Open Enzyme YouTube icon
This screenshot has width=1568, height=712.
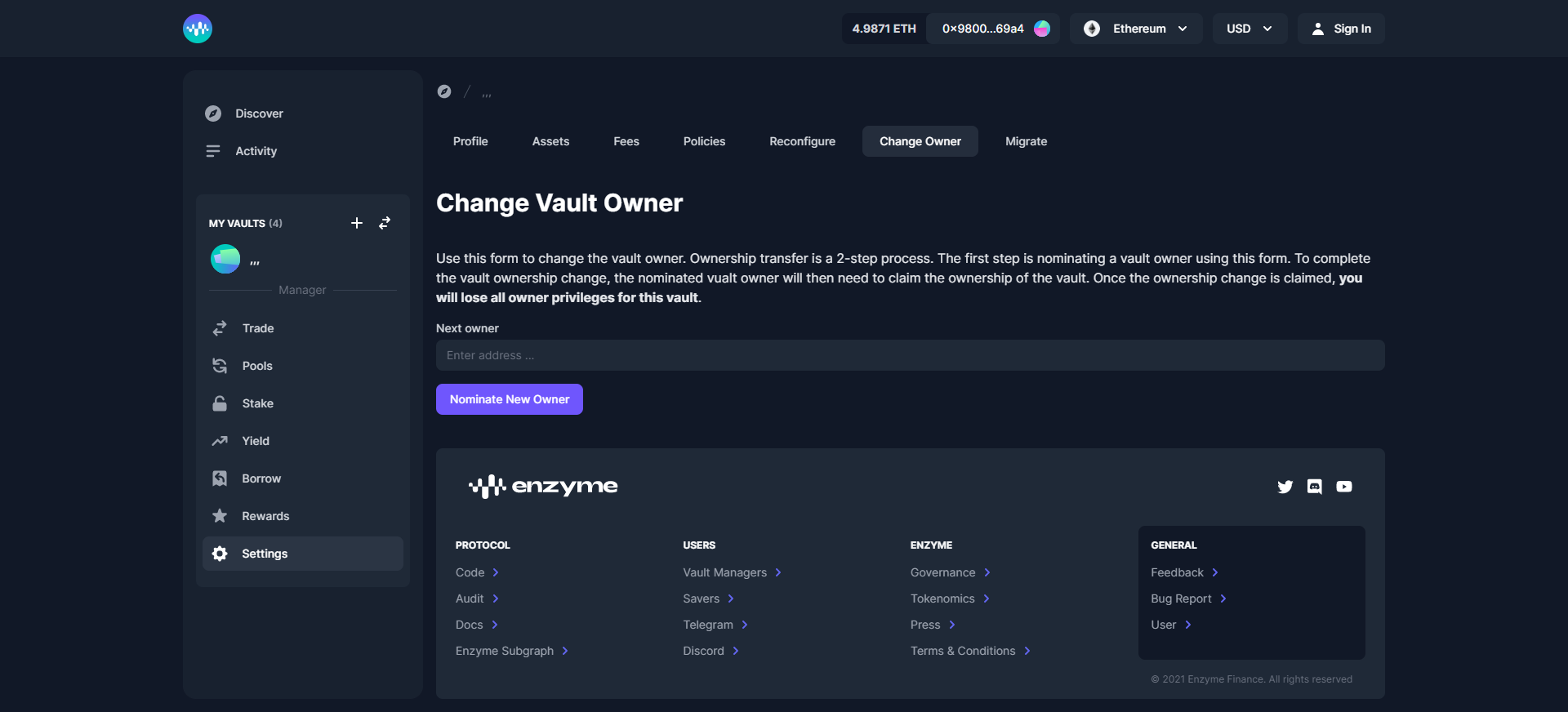(1344, 487)
